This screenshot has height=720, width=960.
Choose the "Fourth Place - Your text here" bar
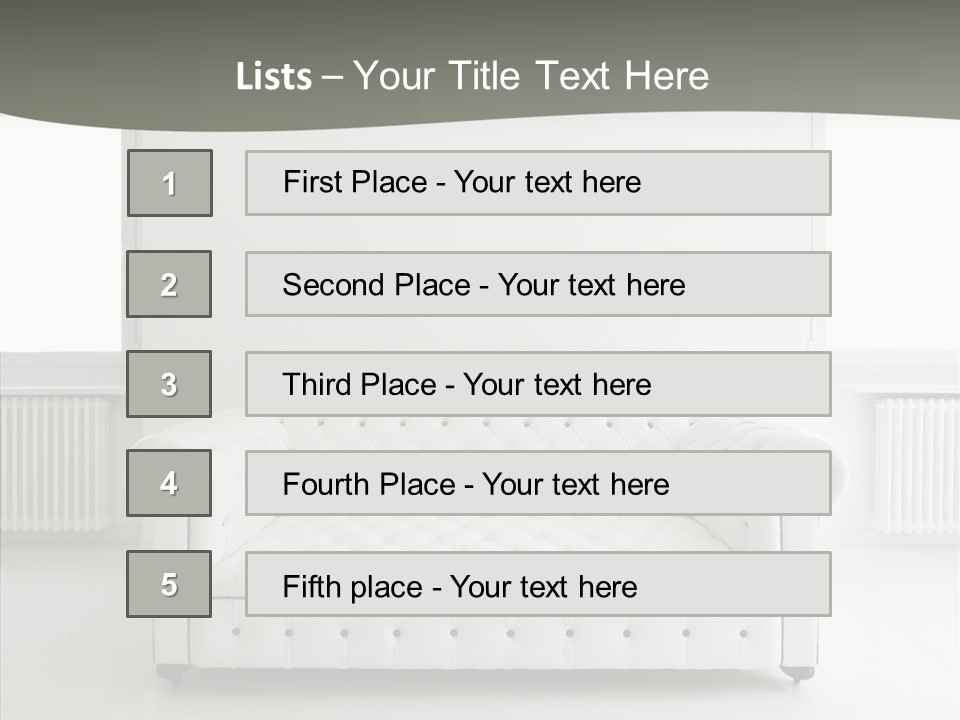pyautogui.click(x=538, y=484)
